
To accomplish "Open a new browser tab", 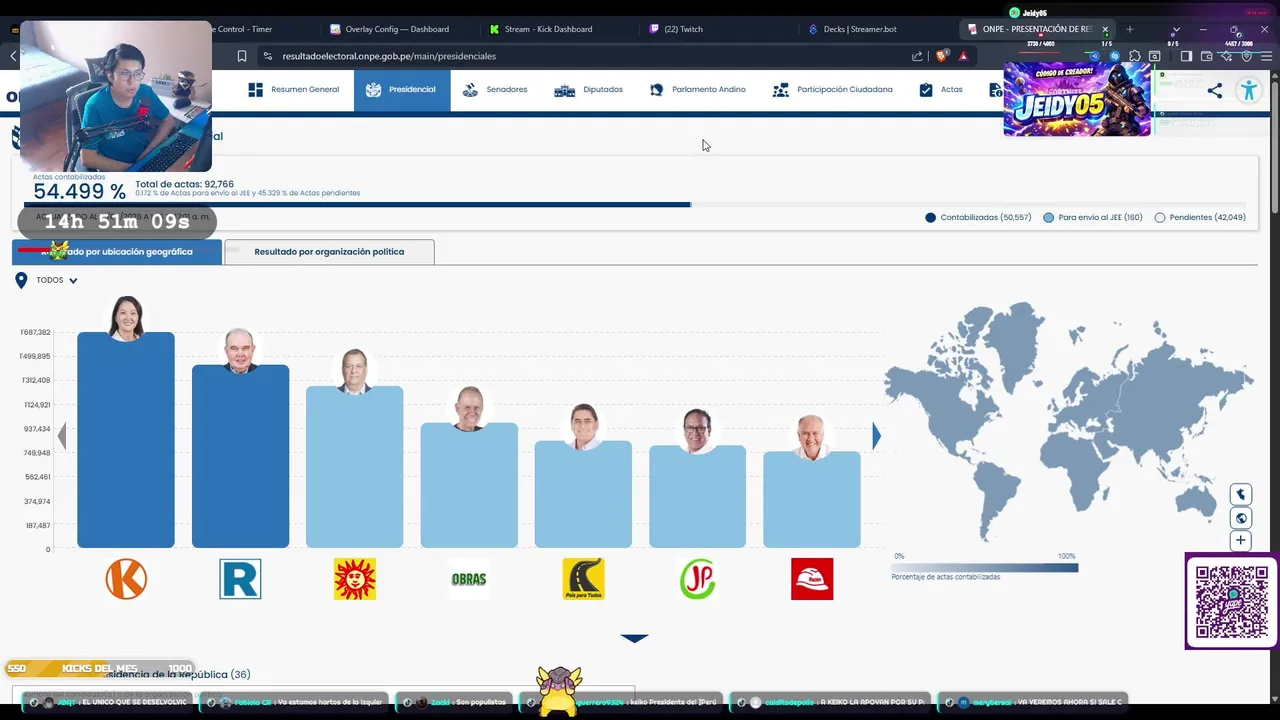I will click(x=1130, y=29).
